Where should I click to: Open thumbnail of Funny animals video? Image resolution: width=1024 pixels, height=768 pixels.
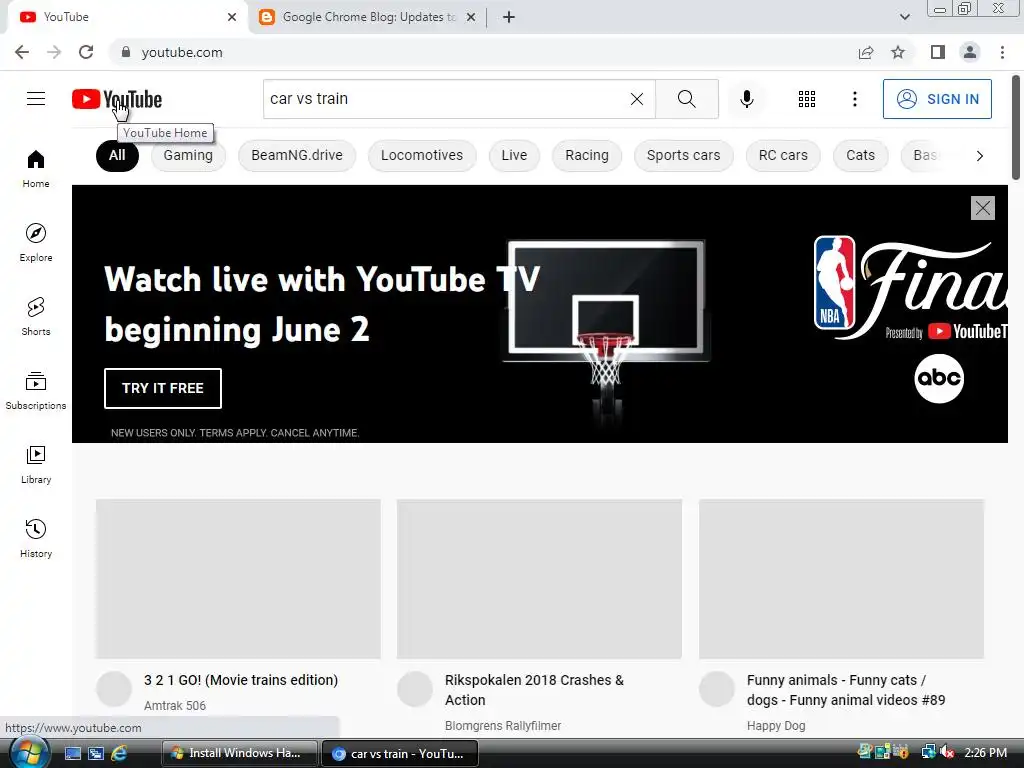pos(841,579)
